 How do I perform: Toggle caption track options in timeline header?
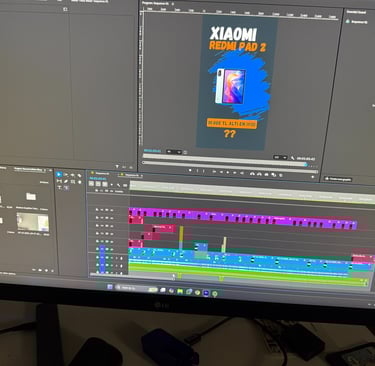point(125,185)
